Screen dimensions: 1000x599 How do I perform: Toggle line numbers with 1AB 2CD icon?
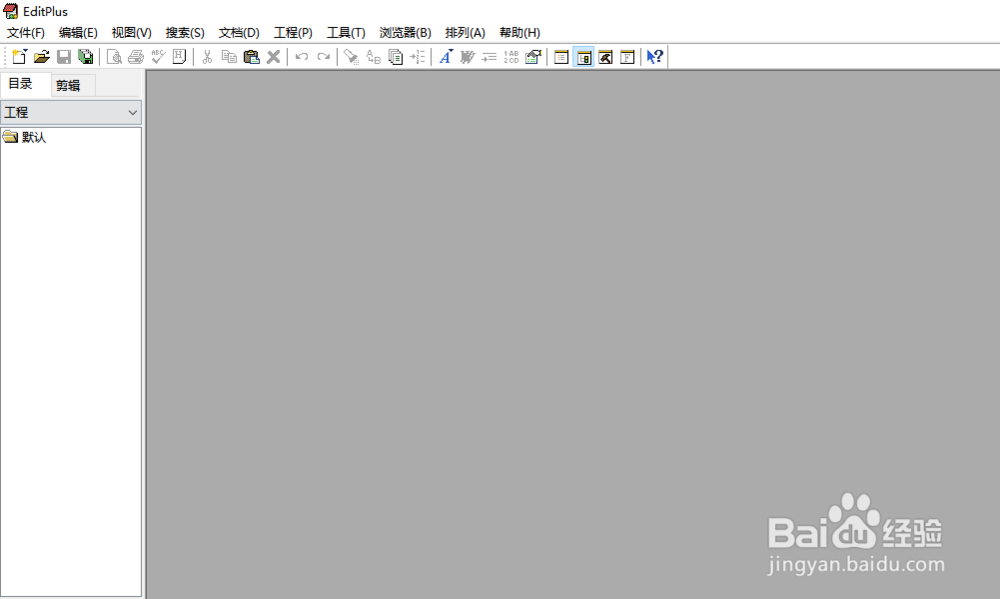[511, 57]
